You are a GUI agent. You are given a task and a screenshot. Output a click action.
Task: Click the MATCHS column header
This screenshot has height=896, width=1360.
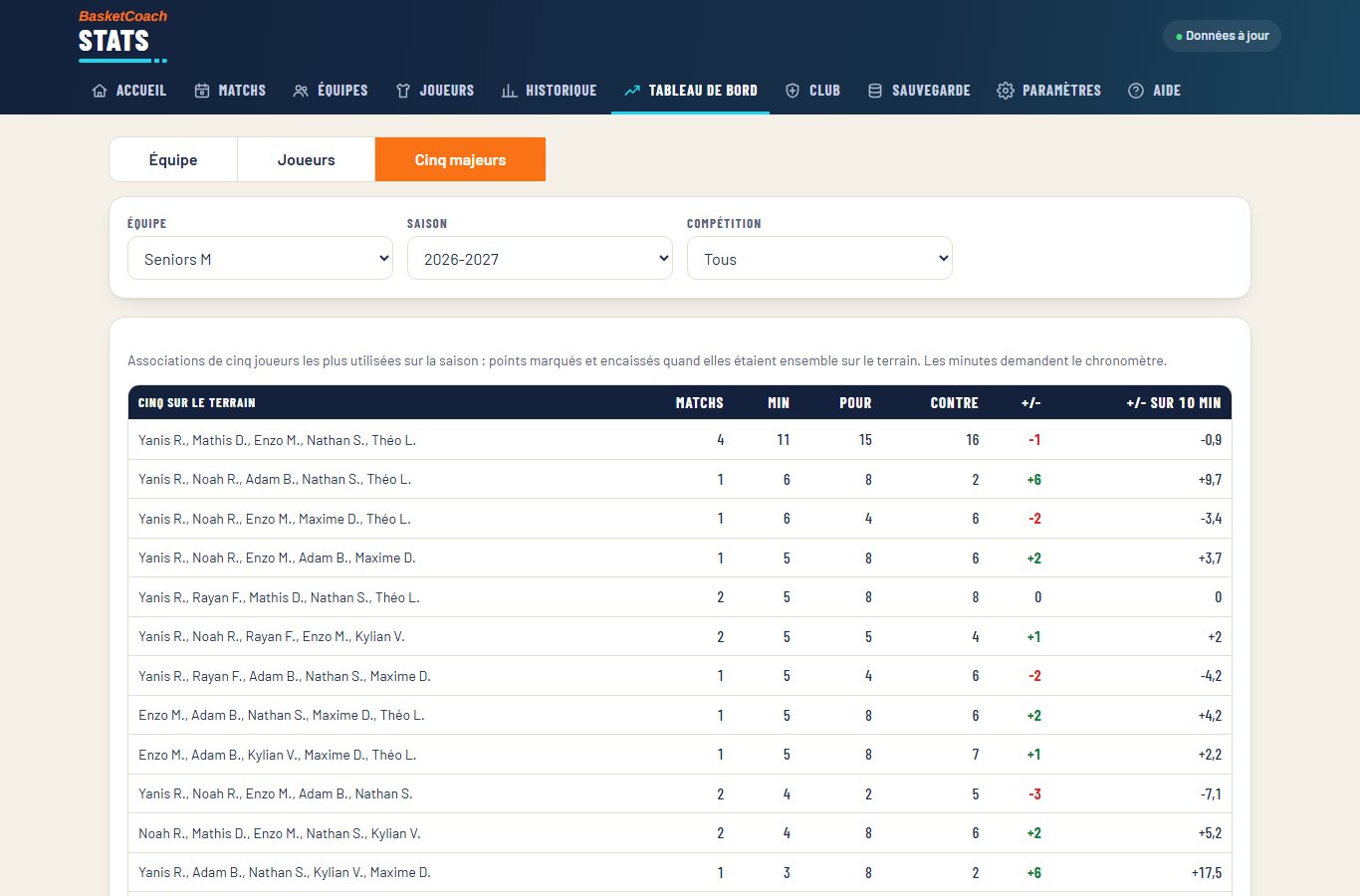coord(700,403)
